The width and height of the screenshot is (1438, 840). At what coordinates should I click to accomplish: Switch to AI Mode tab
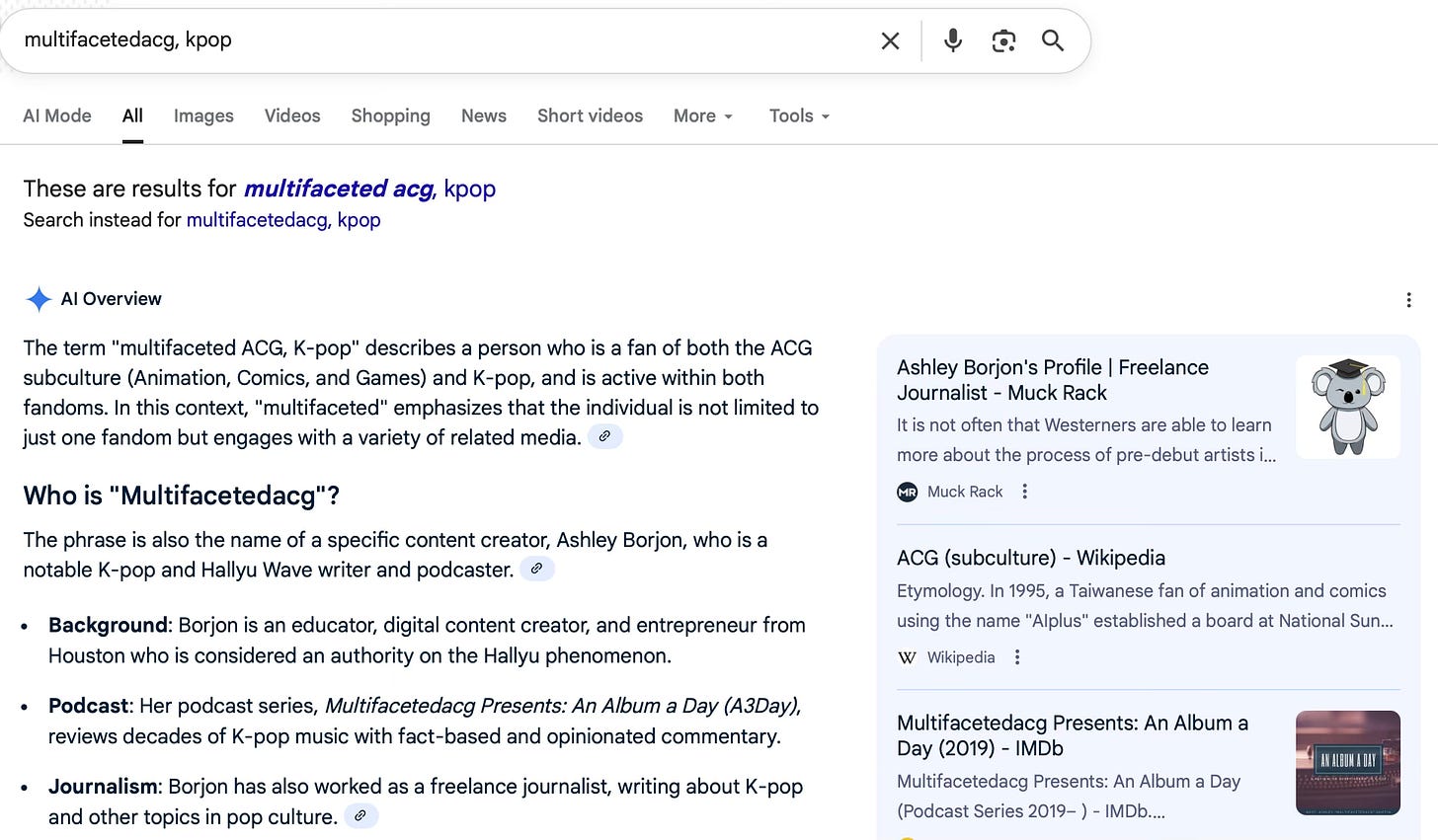click(x=57, y=115)
